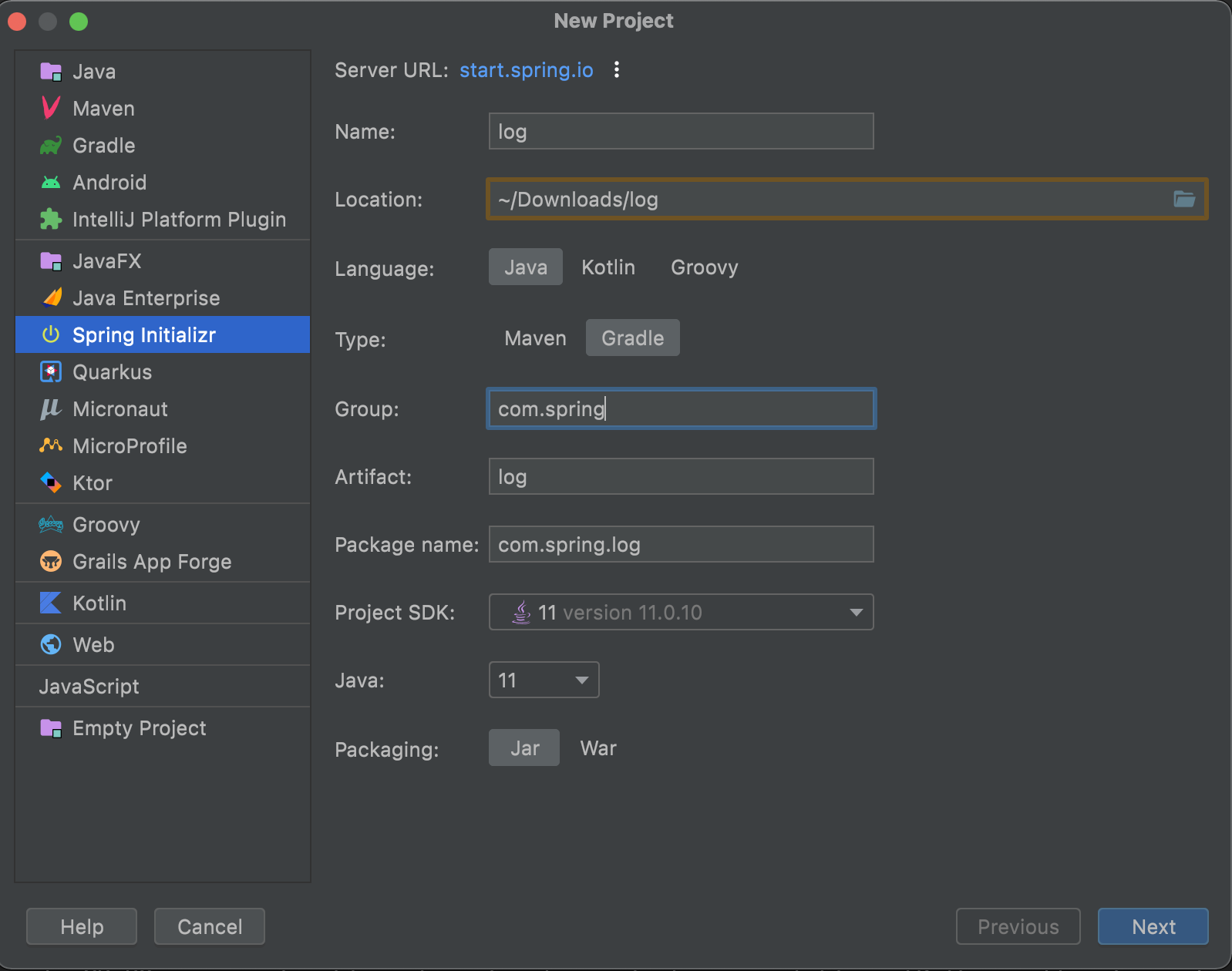This screenshot has width=1232, height=971.
Task: Select JavaScript in the project type list
Action: (x=89, y=687)
